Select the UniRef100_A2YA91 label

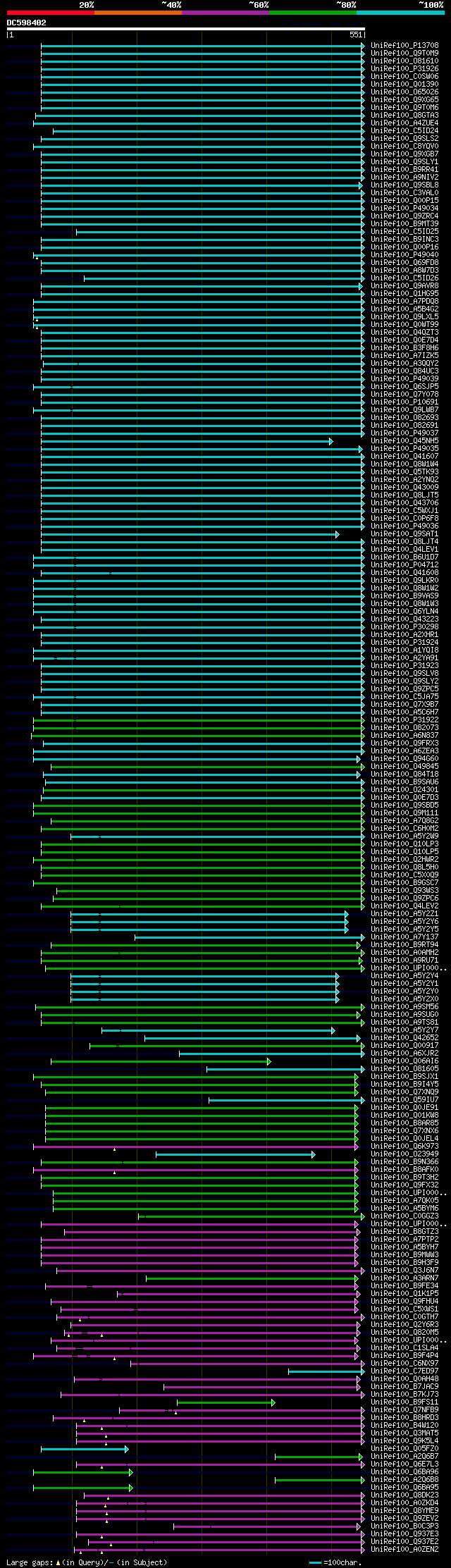[x=404, y=658]
